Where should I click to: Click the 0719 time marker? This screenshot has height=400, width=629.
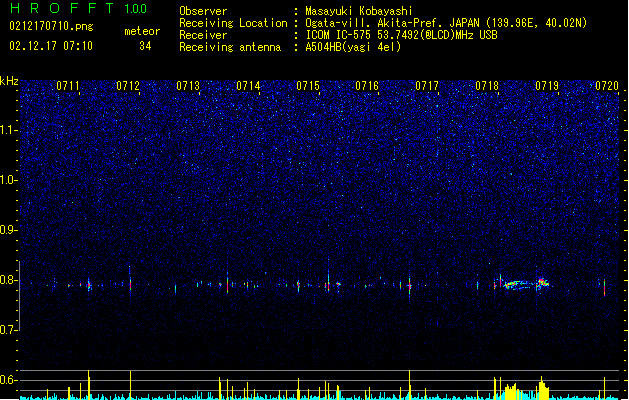[547, 86]
